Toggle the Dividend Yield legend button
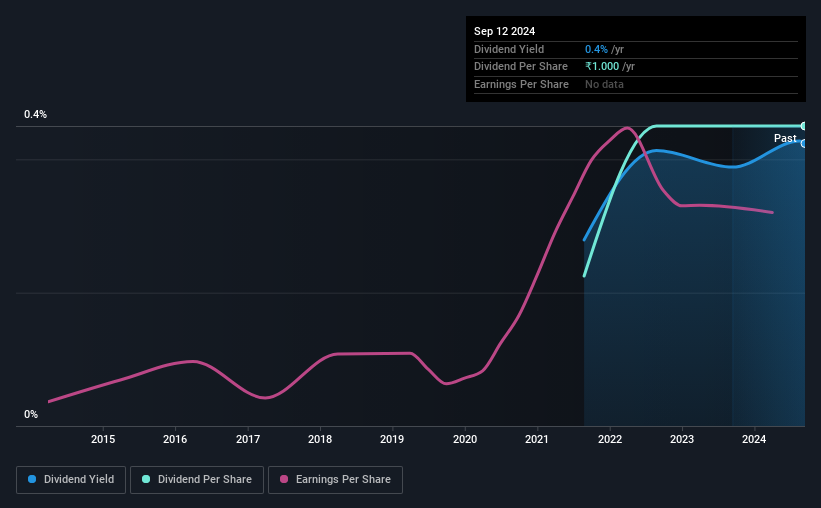This screenshot has width=821, height=508. tap(71, 480)
